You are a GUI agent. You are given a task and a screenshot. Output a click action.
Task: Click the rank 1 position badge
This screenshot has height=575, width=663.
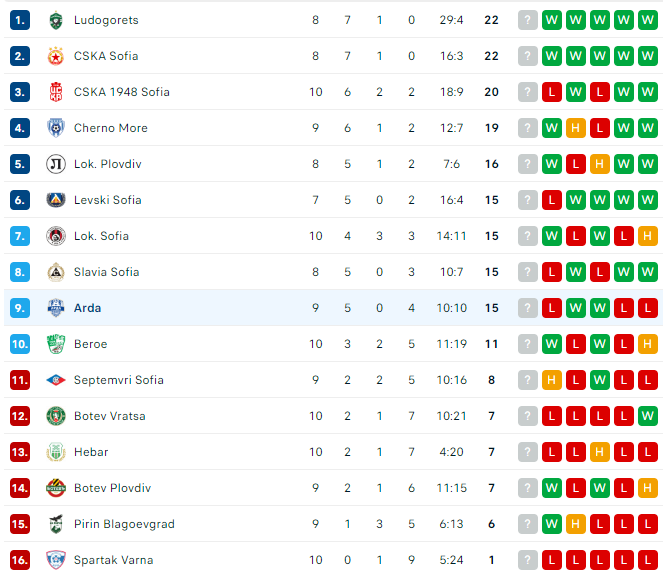tap(20, 20)
